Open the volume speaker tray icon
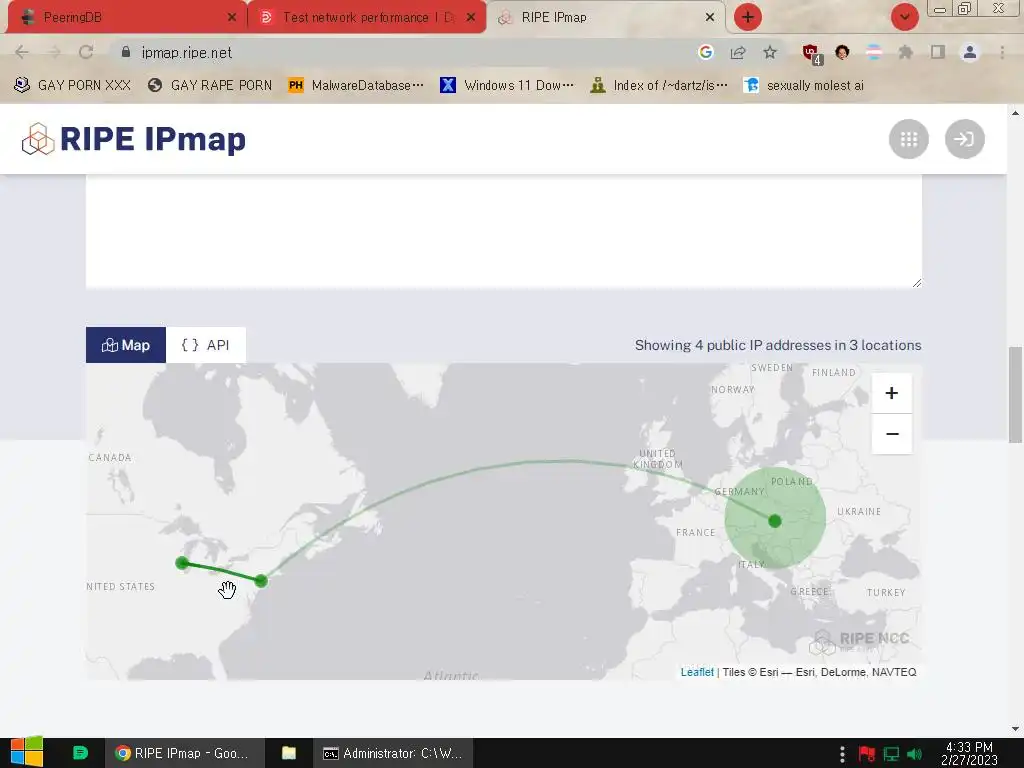The width and height of the screenshot is (1024, 768). [914, 754]
